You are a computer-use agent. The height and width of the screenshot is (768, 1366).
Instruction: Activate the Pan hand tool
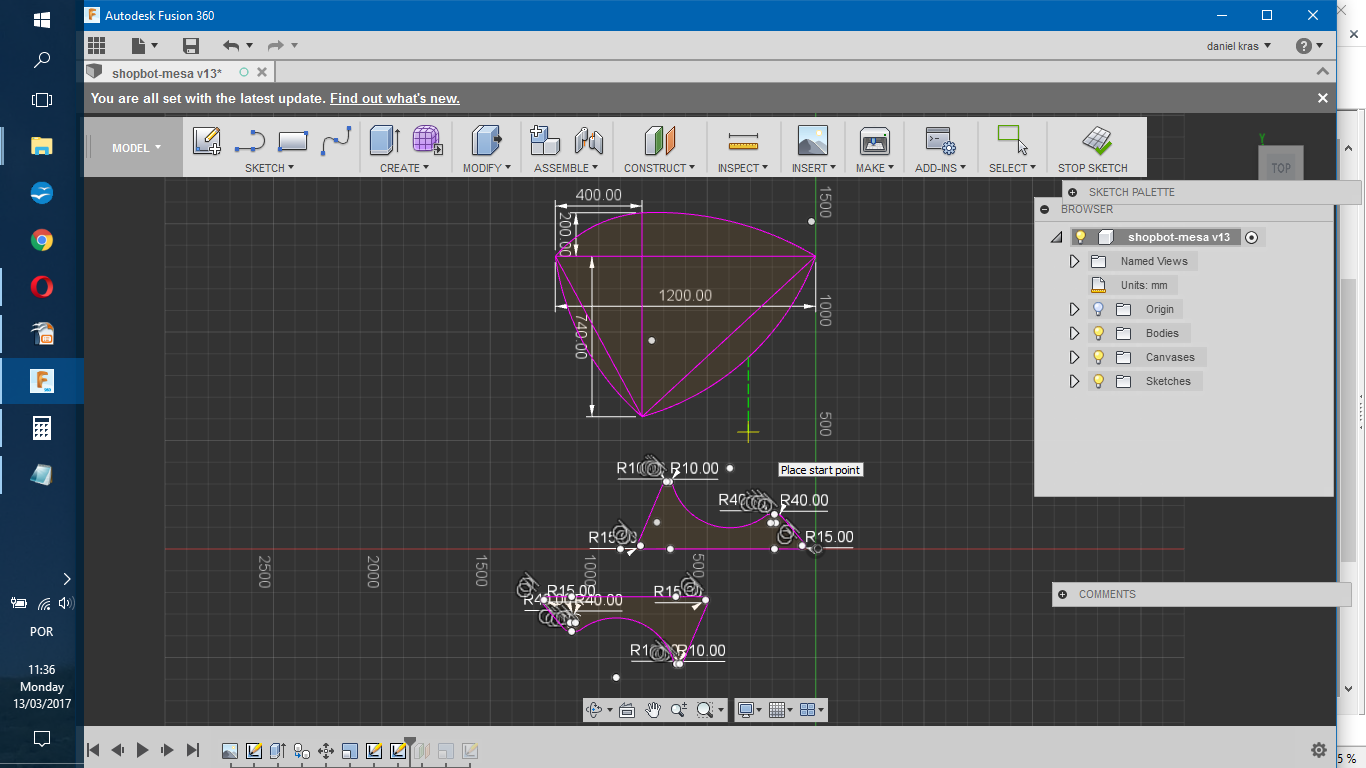pos(653,710)
